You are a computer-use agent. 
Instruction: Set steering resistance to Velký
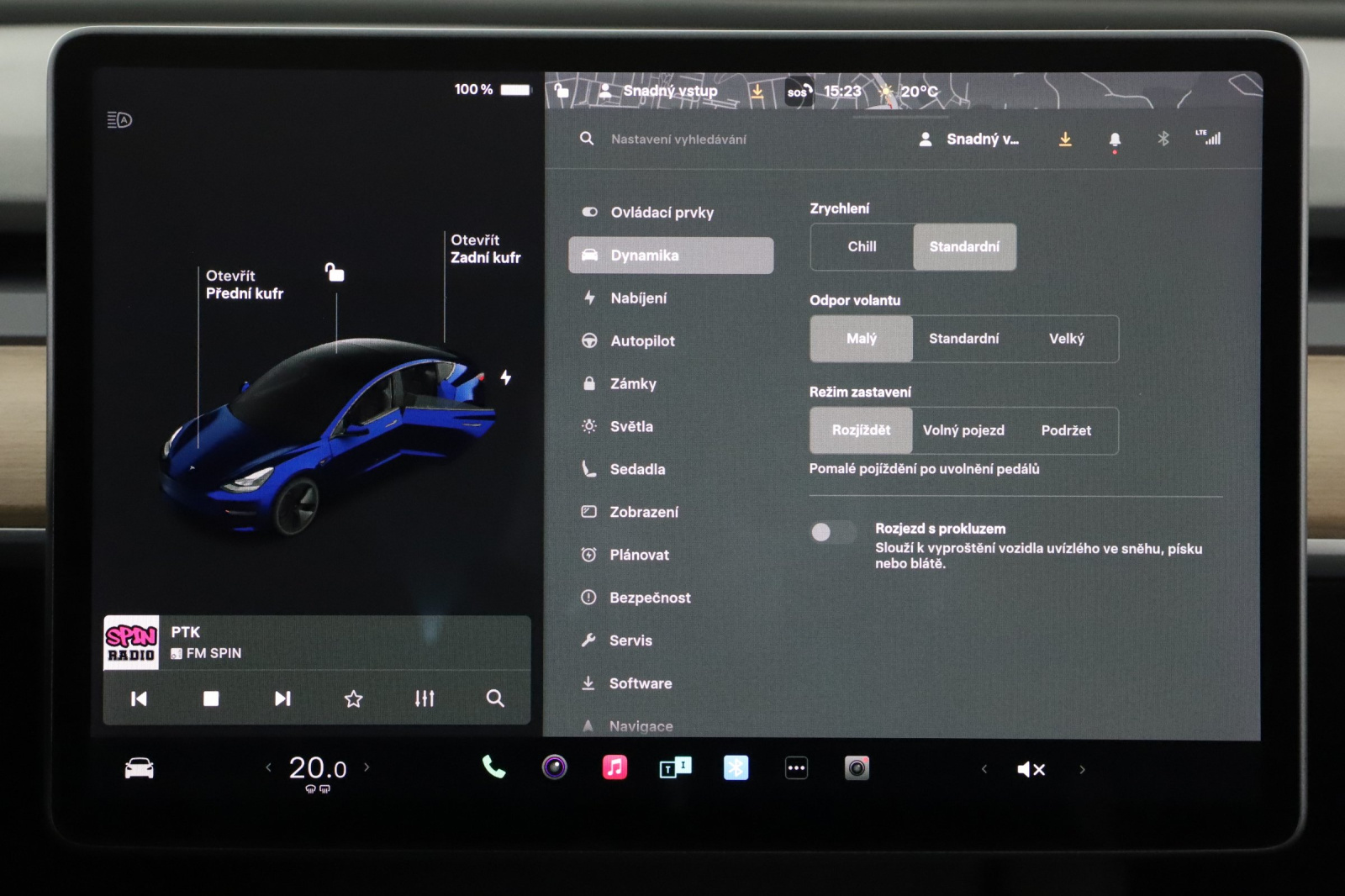tap(1066, 339)
